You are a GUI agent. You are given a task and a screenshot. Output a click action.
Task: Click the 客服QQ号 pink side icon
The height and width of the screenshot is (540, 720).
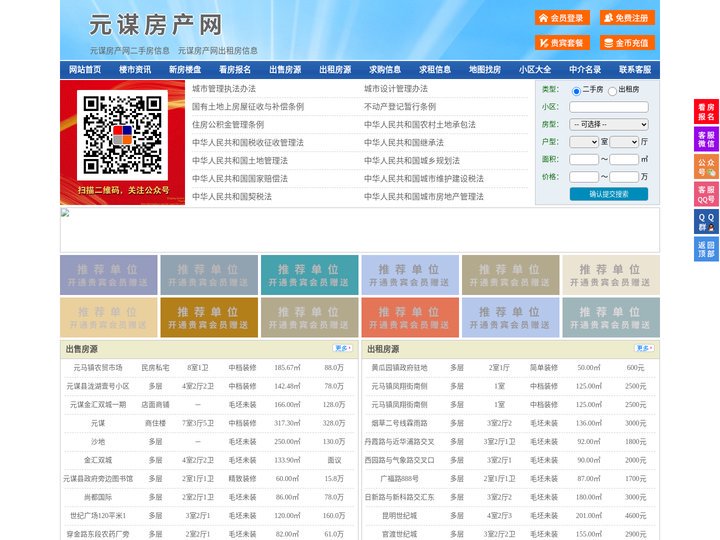click(706, 194)
